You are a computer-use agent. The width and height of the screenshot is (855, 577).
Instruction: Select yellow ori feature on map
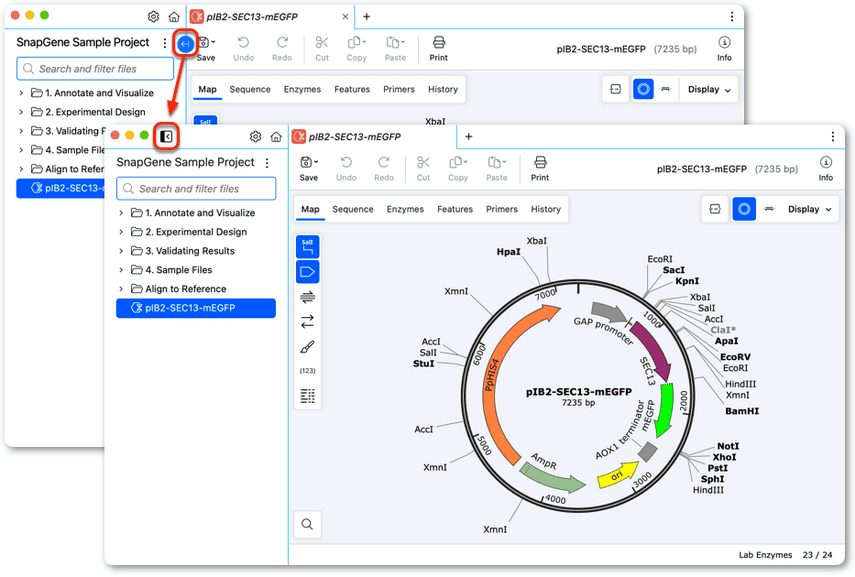(618, 475)
